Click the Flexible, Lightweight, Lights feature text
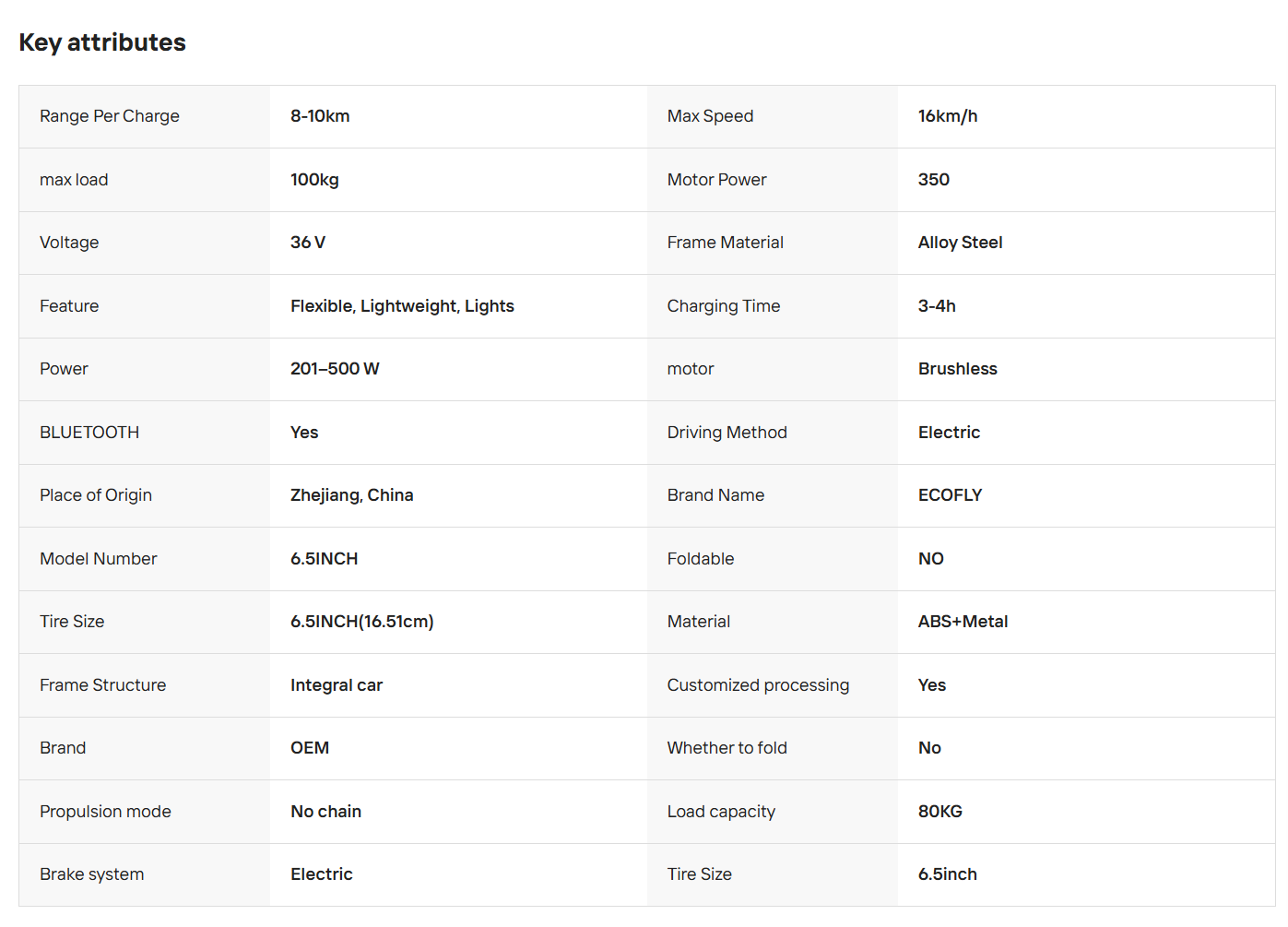The image size is (1288, 927). click(x=402, y=306)
